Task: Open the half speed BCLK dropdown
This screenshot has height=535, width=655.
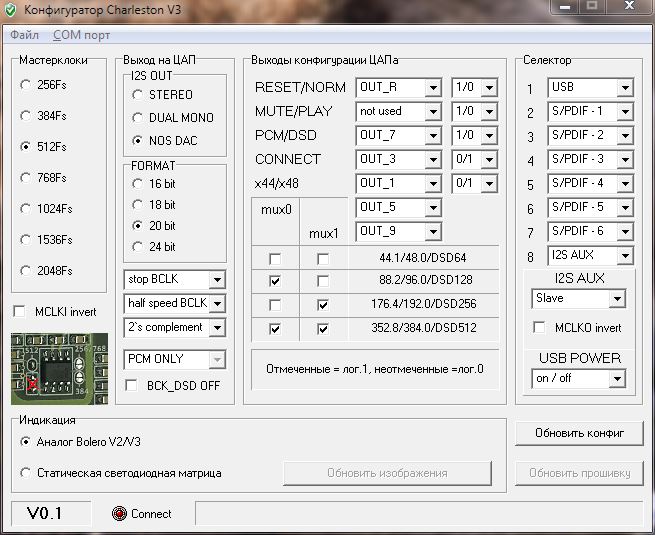Action: tap(175, 303)
